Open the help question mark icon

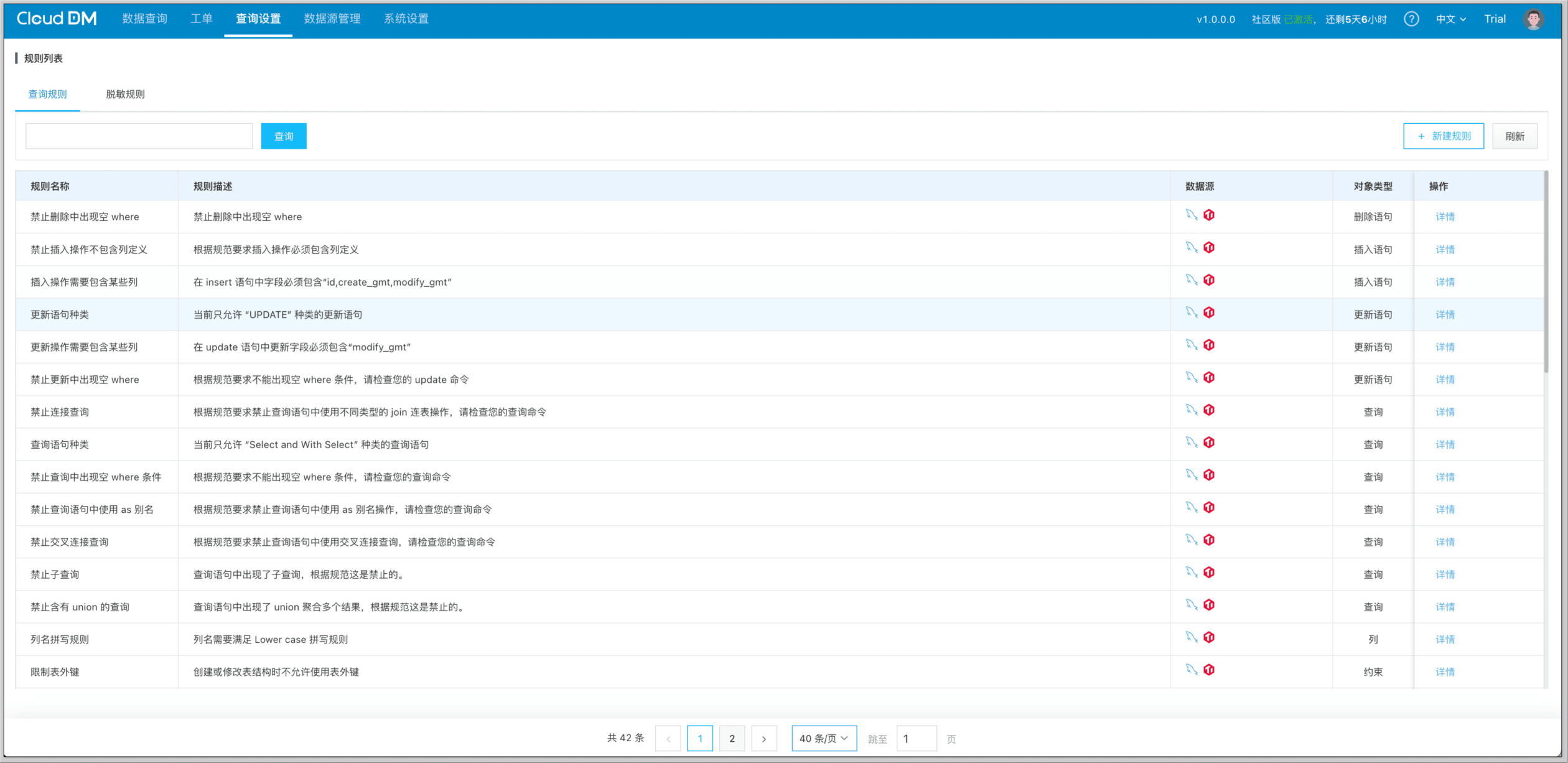tap(1411, 19)
